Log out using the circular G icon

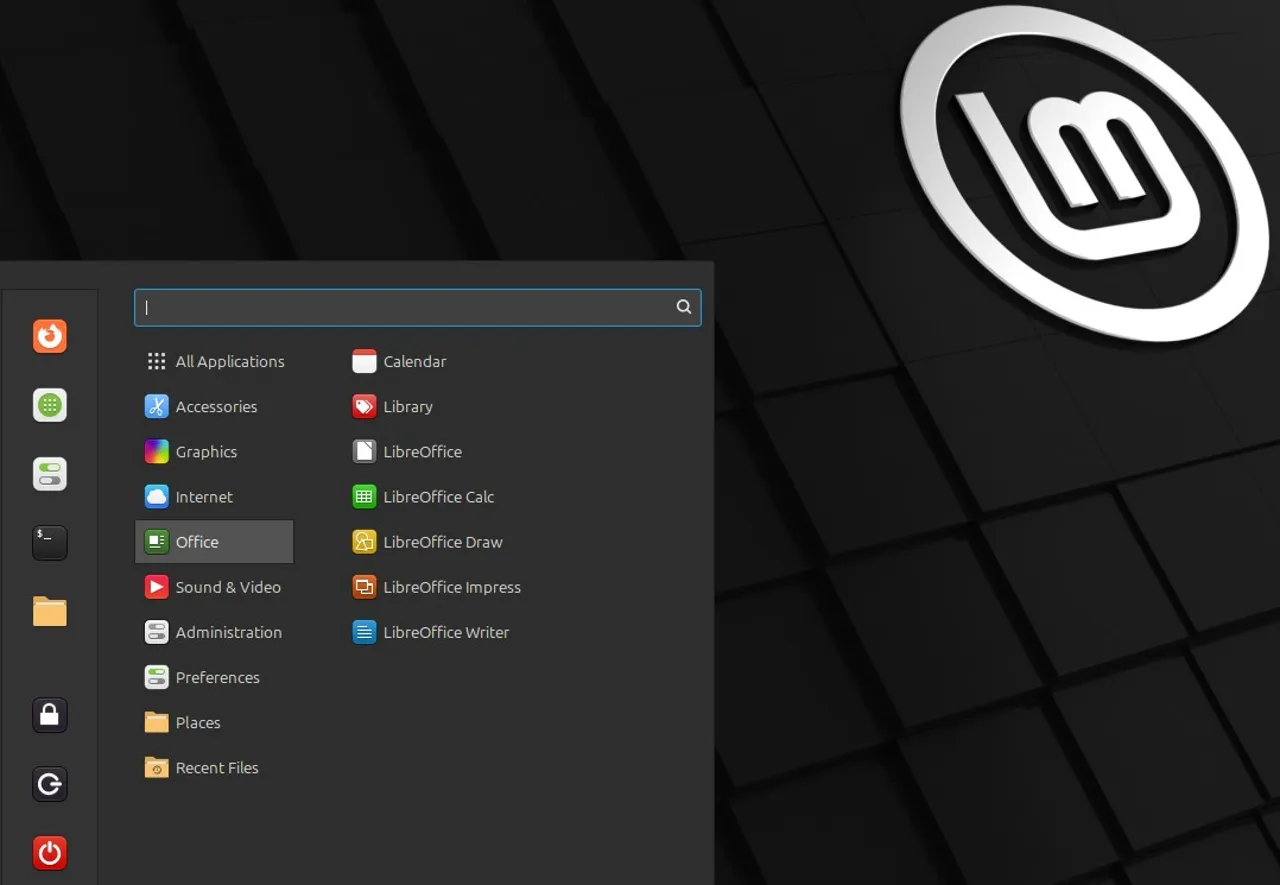click(50, 784)
